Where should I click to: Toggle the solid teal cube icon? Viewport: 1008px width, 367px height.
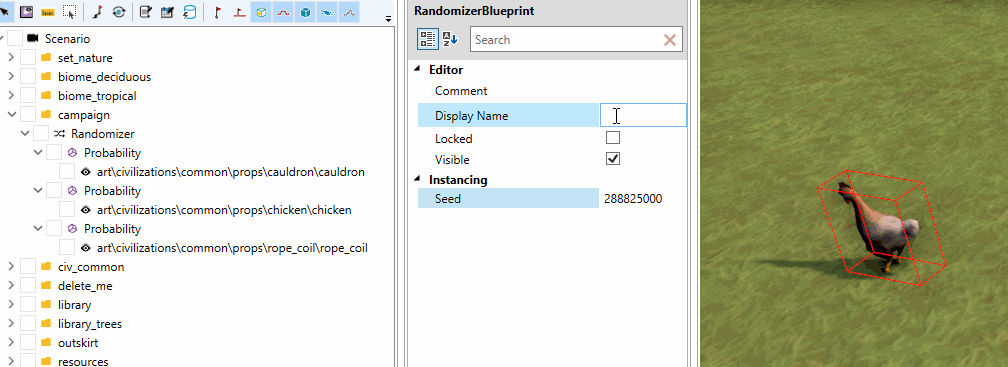click(305, 12)
